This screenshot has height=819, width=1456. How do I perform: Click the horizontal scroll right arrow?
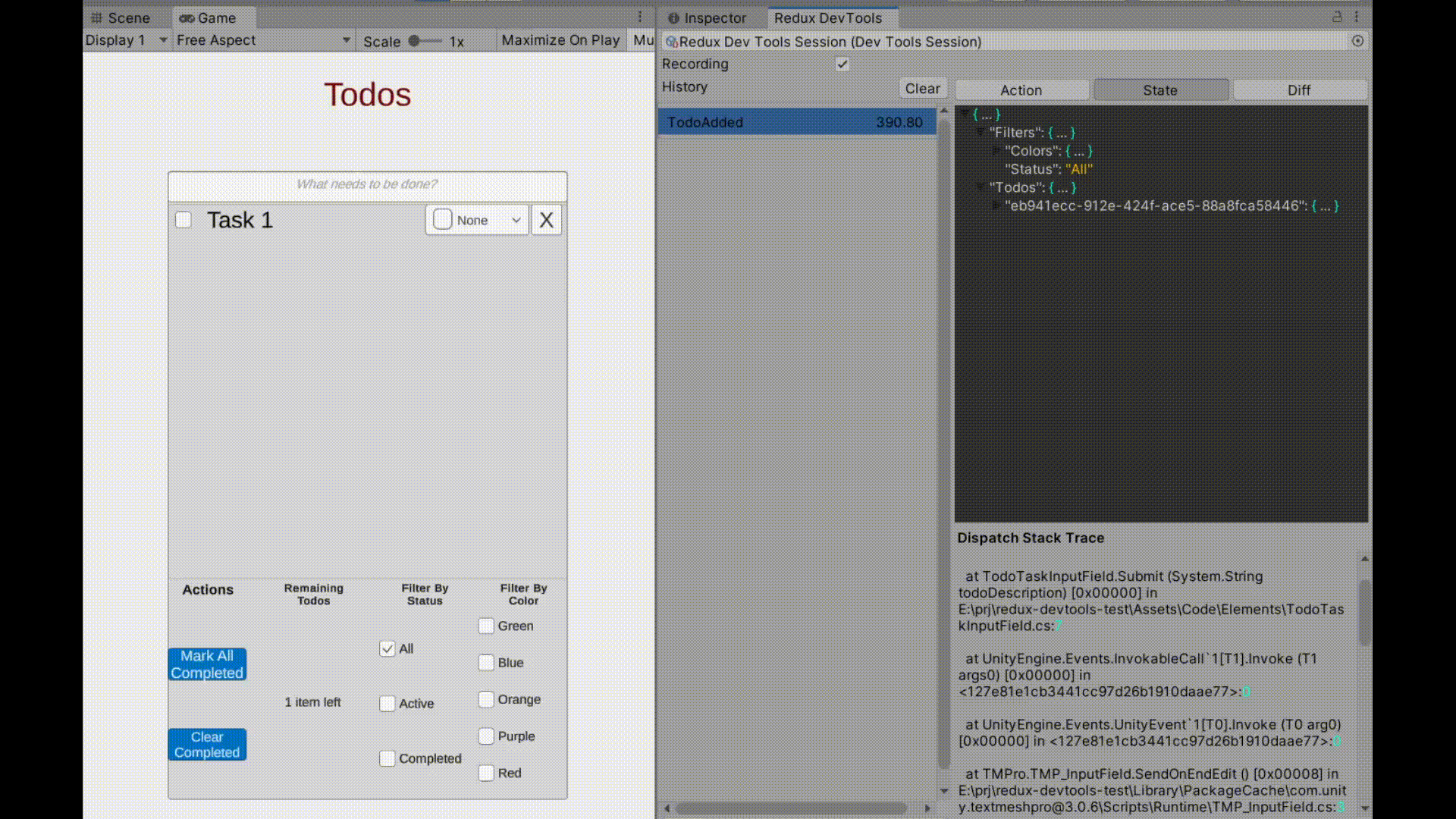click(927, 808)
